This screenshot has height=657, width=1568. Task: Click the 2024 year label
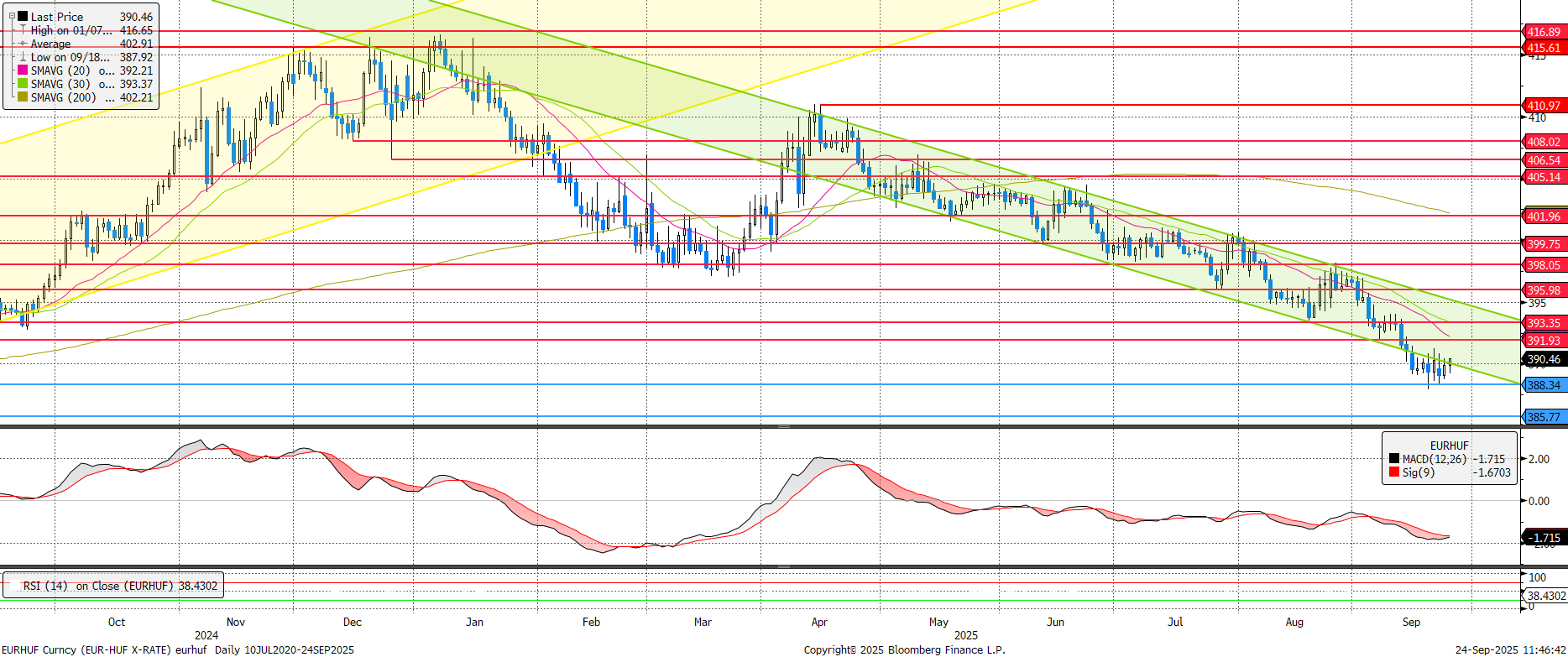tap(206, 635)
